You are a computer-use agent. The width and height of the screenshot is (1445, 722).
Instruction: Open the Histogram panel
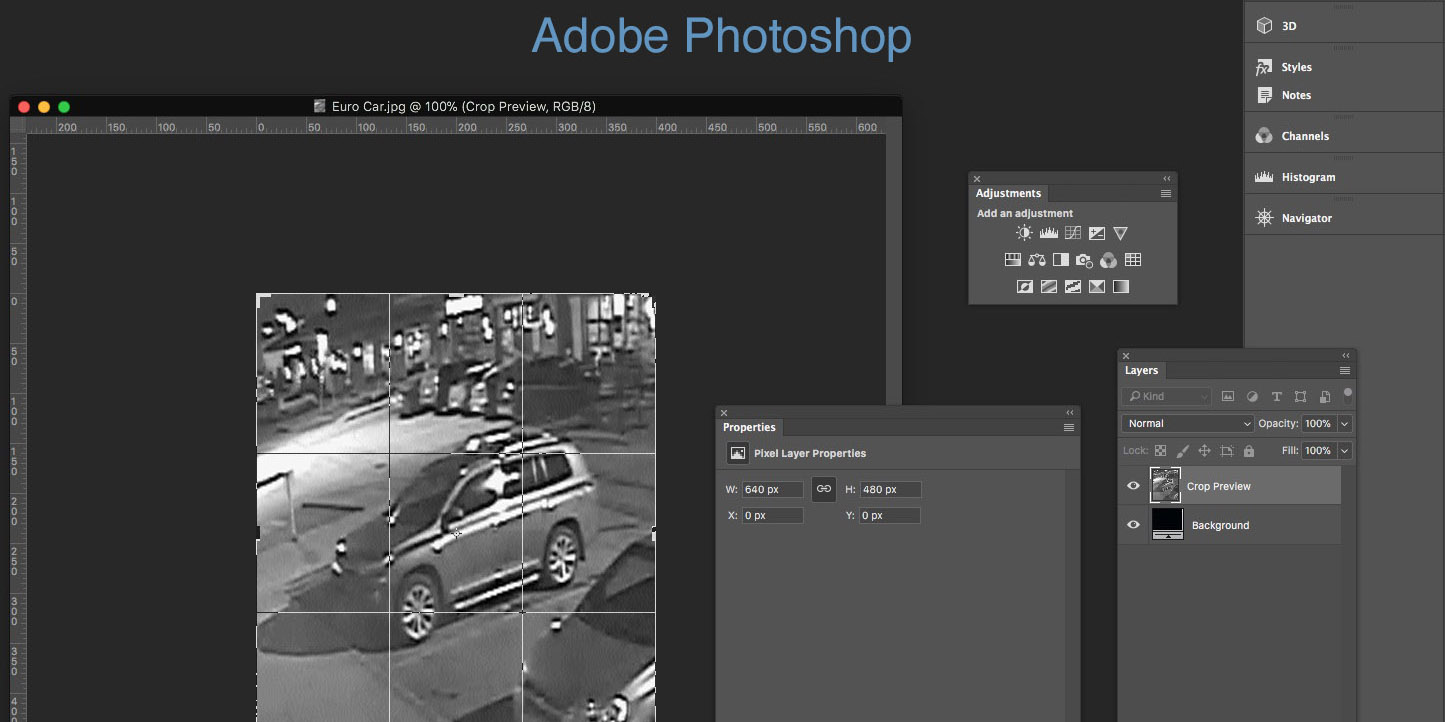[x=1308, y=177]
